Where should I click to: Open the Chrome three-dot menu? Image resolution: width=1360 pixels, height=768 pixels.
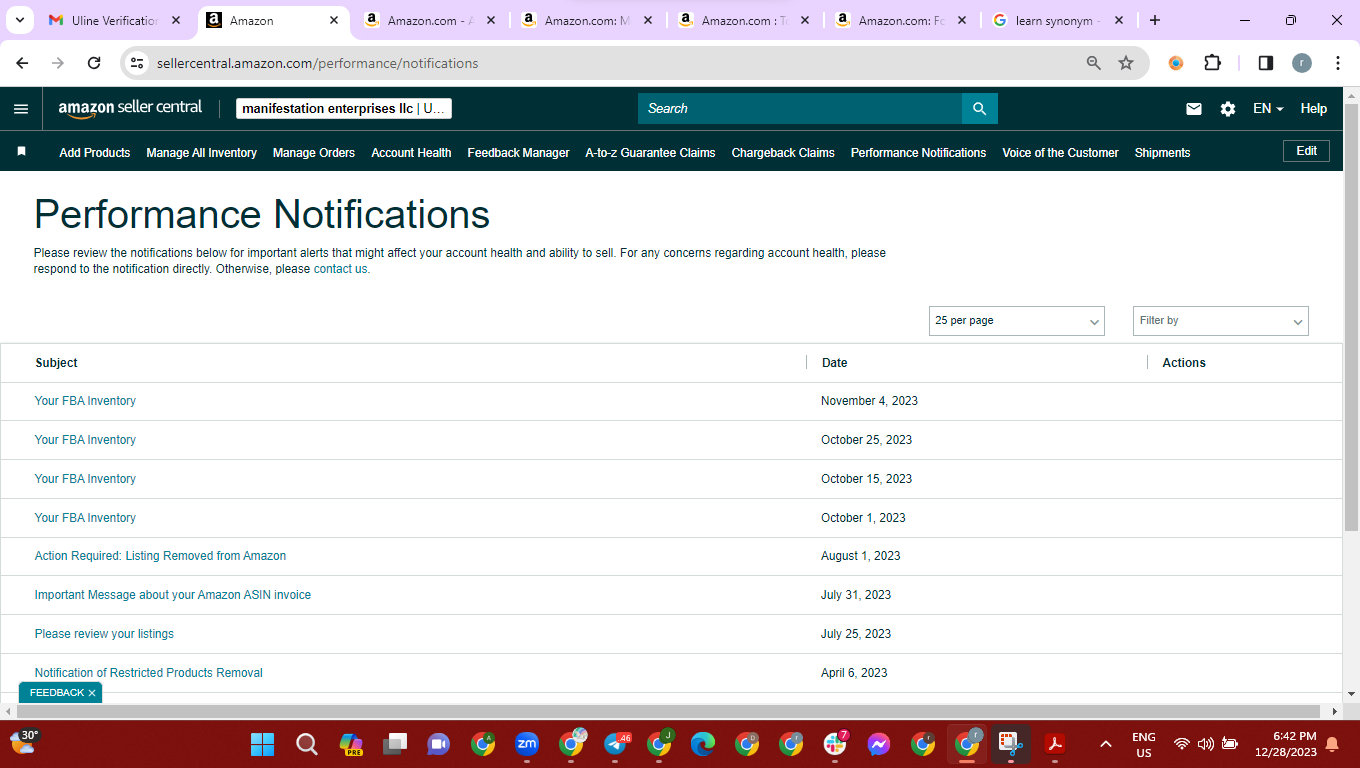tap(1338, 63)
